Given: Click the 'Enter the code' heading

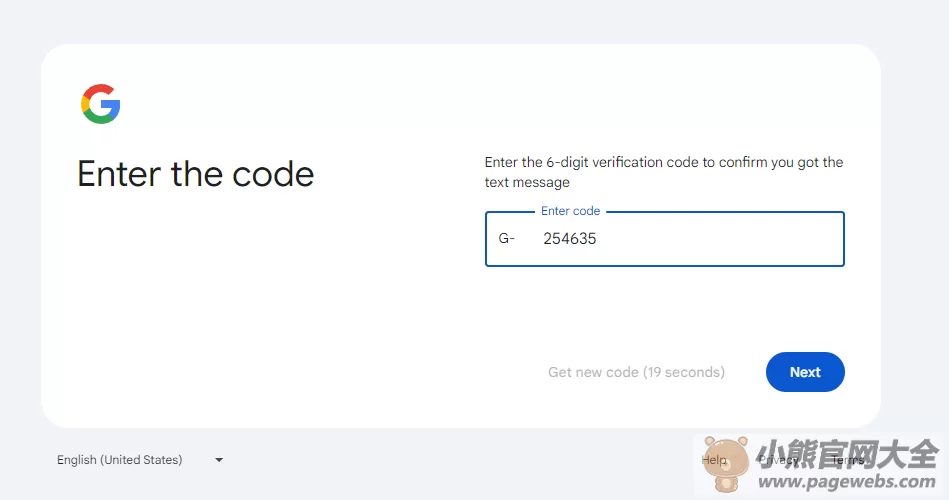Looking at the screenshot, I should coord(195,174).
